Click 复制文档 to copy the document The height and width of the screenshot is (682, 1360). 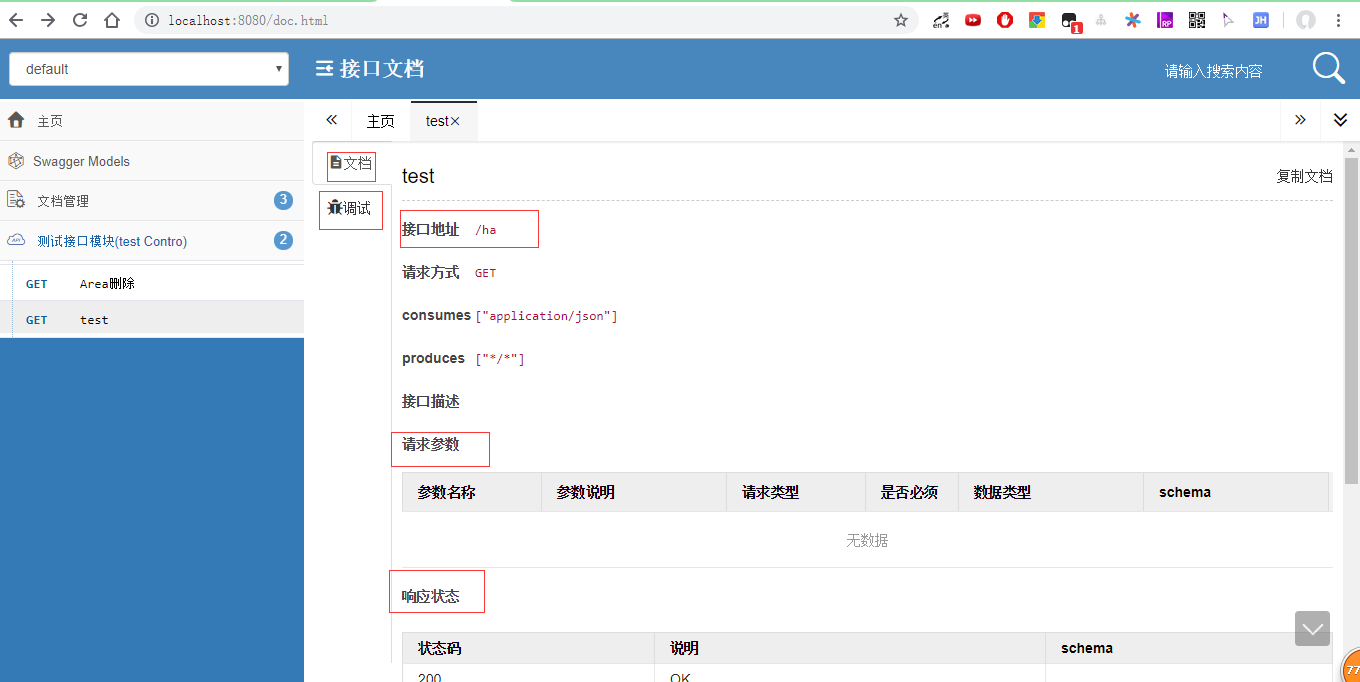(1304, 176)
